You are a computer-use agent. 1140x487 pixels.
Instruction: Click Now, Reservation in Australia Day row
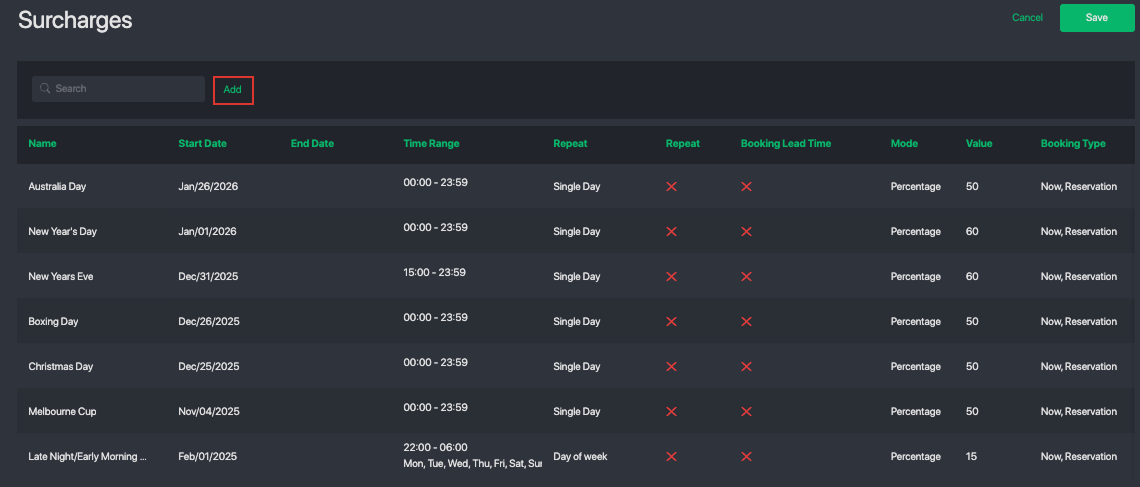point(1079,187)
